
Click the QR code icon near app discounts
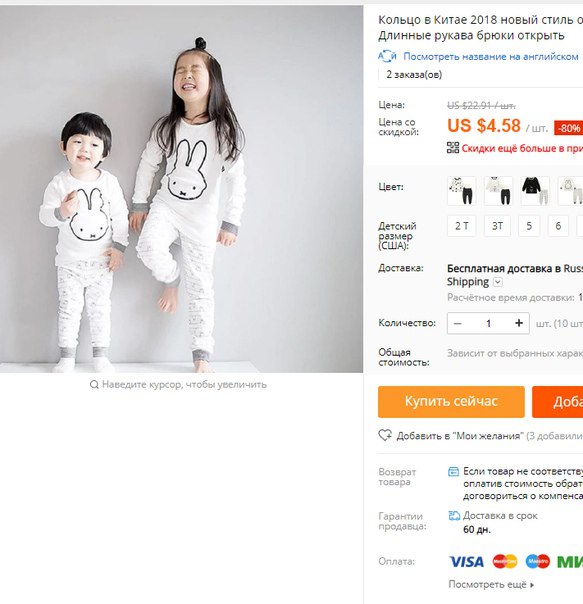[453, 148]
